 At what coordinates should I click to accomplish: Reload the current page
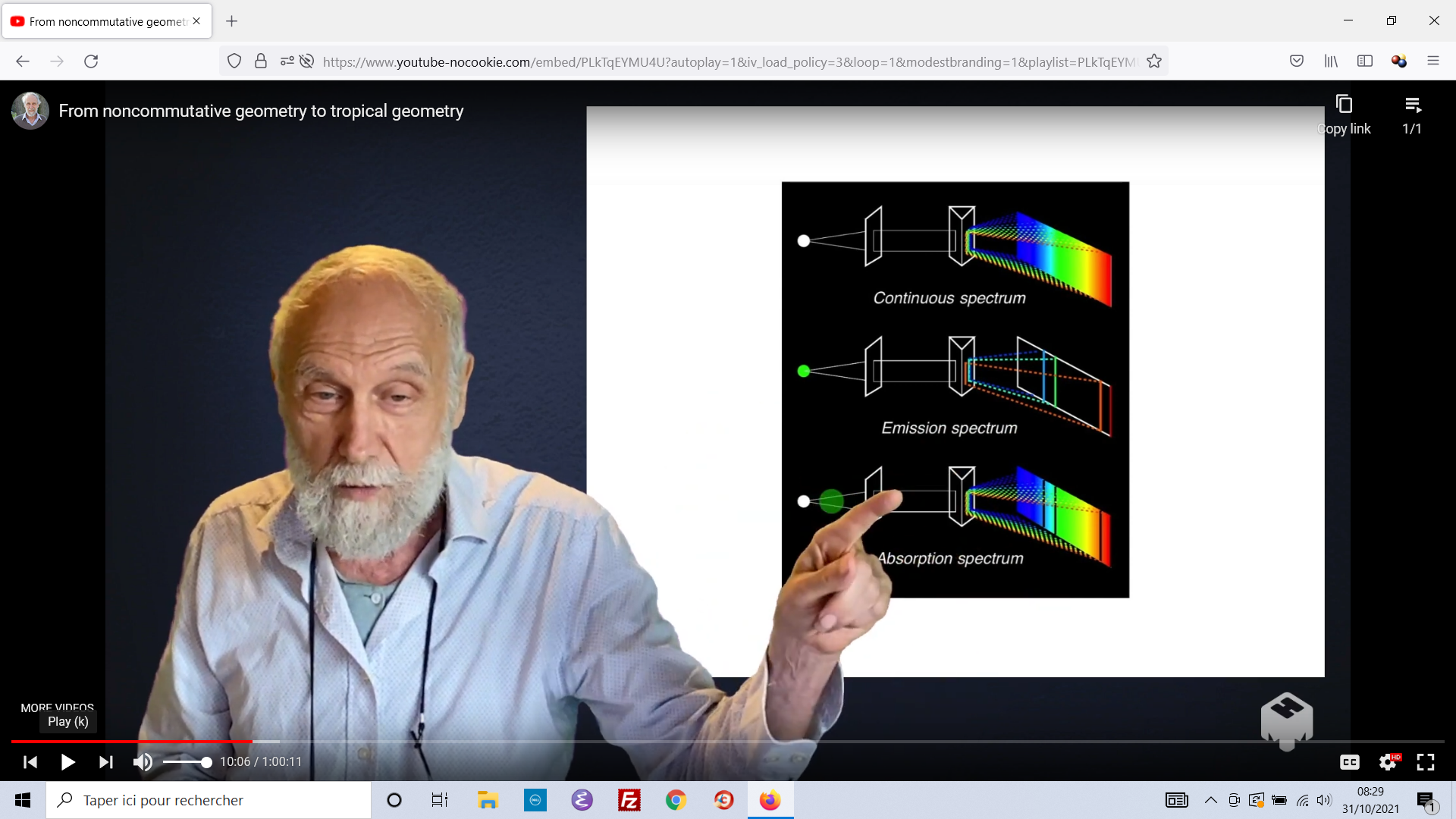91,61
